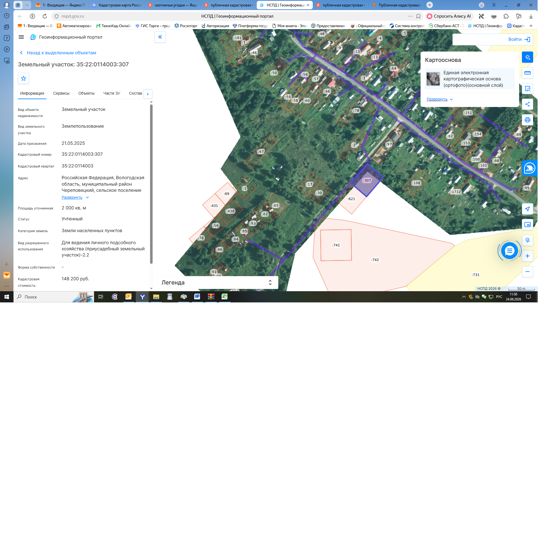Open the round blue chat assistant button

tap(509, 251)
